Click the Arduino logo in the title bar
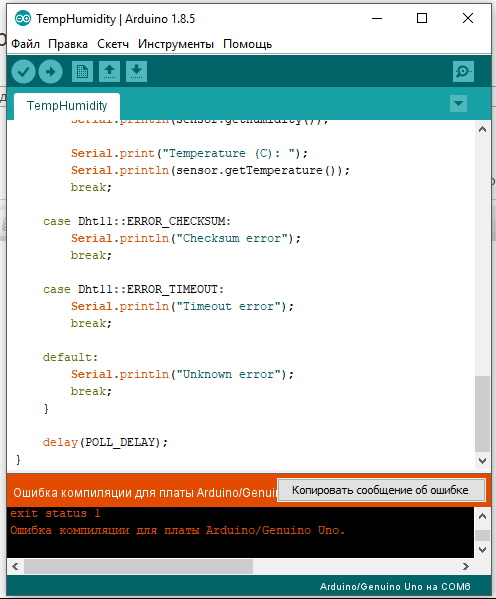The width and height of the screenshot is (496, 599). click(23, 18)
